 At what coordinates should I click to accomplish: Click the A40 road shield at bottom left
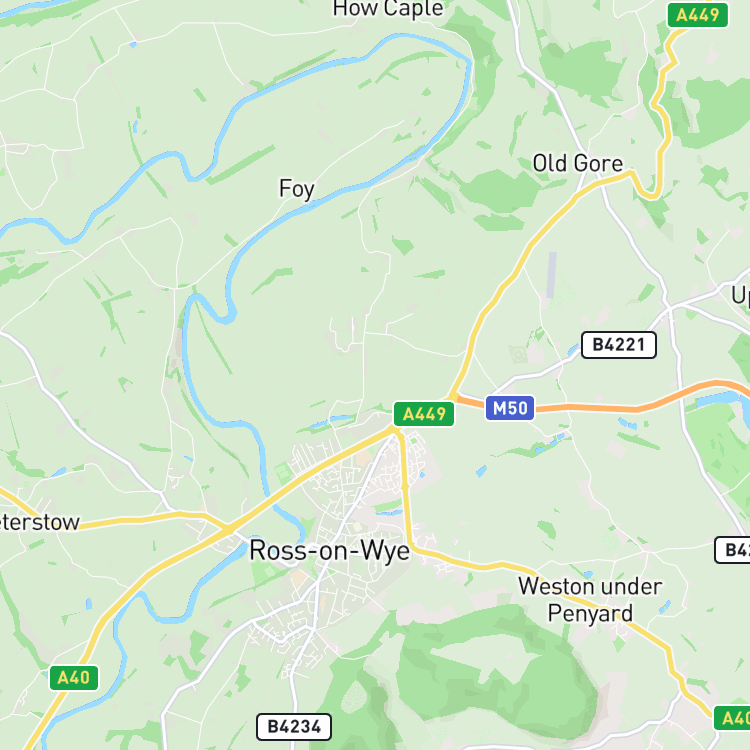coord(74,677)
